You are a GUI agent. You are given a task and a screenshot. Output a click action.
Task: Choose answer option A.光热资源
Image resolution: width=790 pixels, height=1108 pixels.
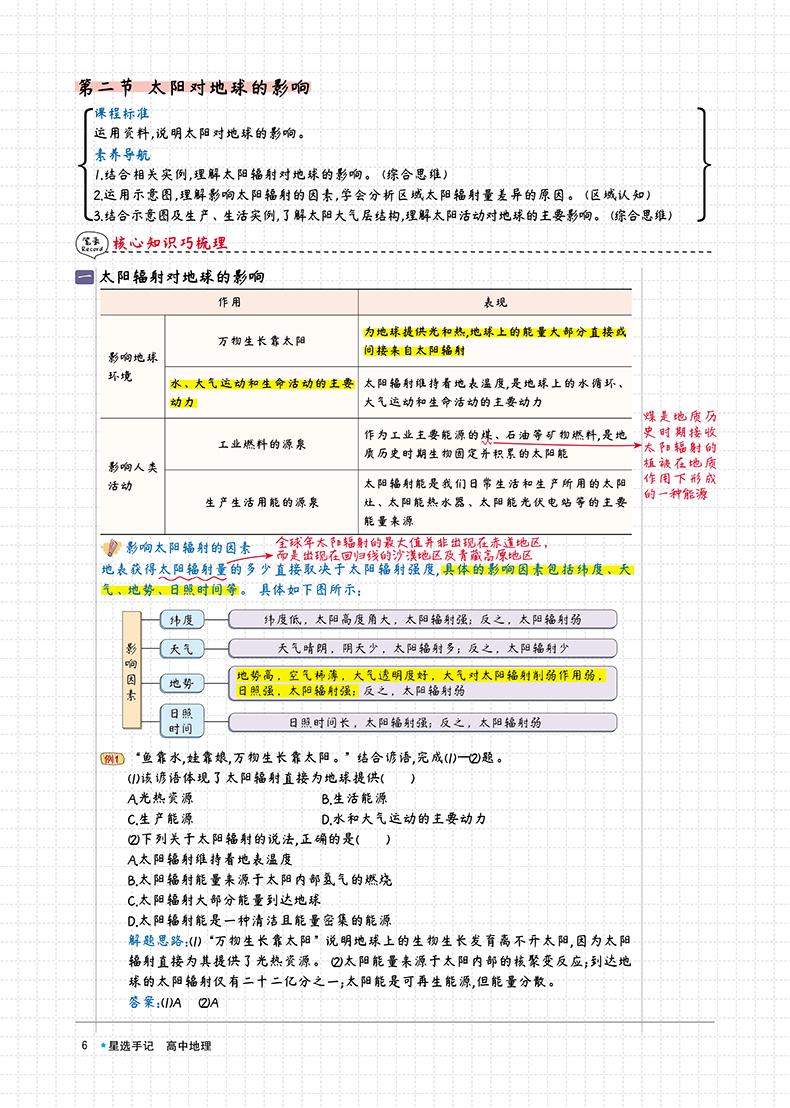click(161, 798)
